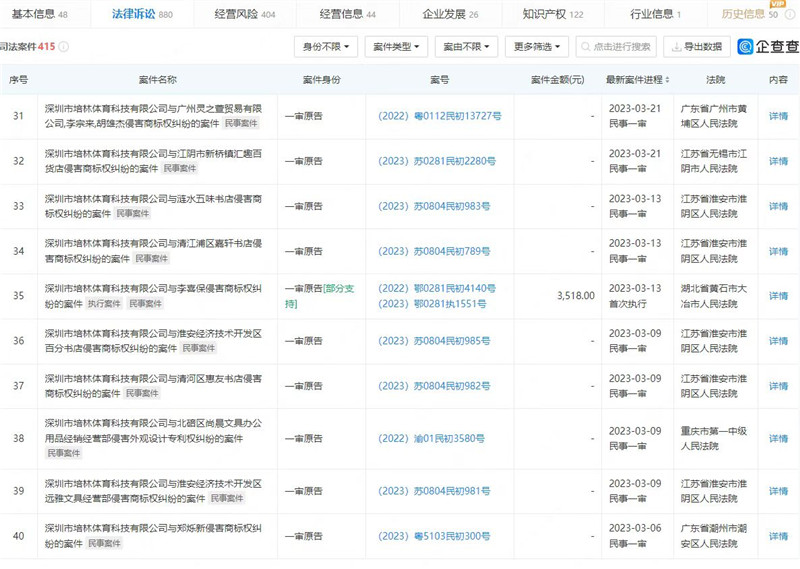Click the case name mentioning 广州灵之萱贸易有限公司
The width and height of the screenshot is (800, 569).
pos(153,116)
